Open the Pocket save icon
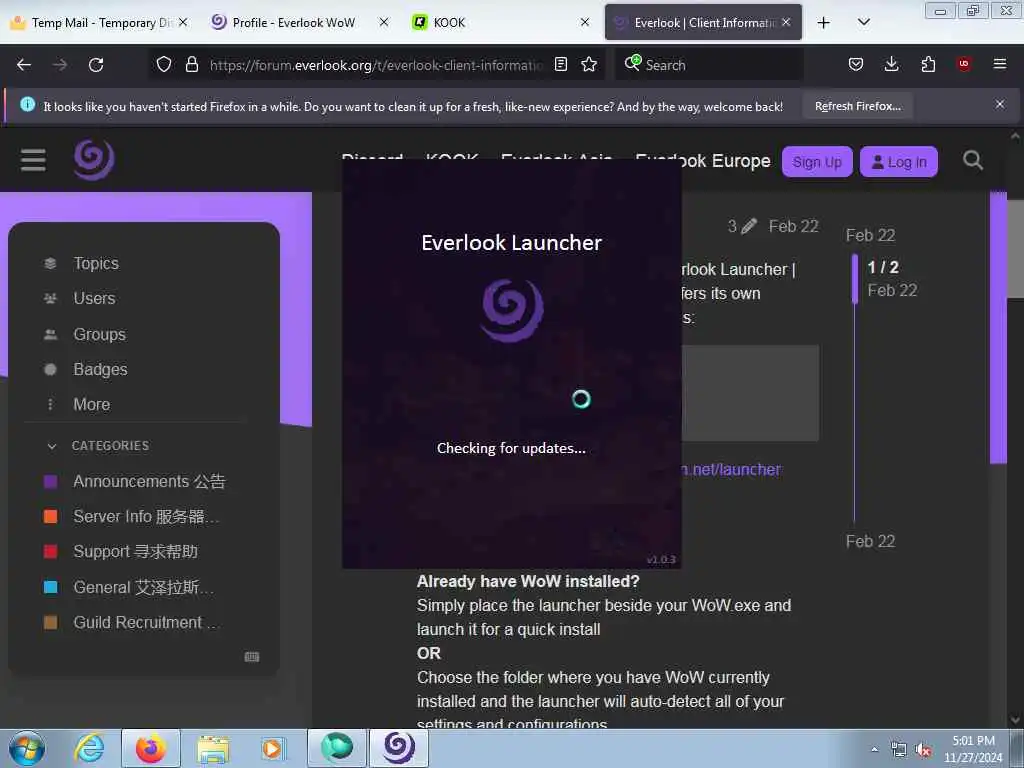Viewport: 1024px width, 768px height. click(x=856, y=64)
